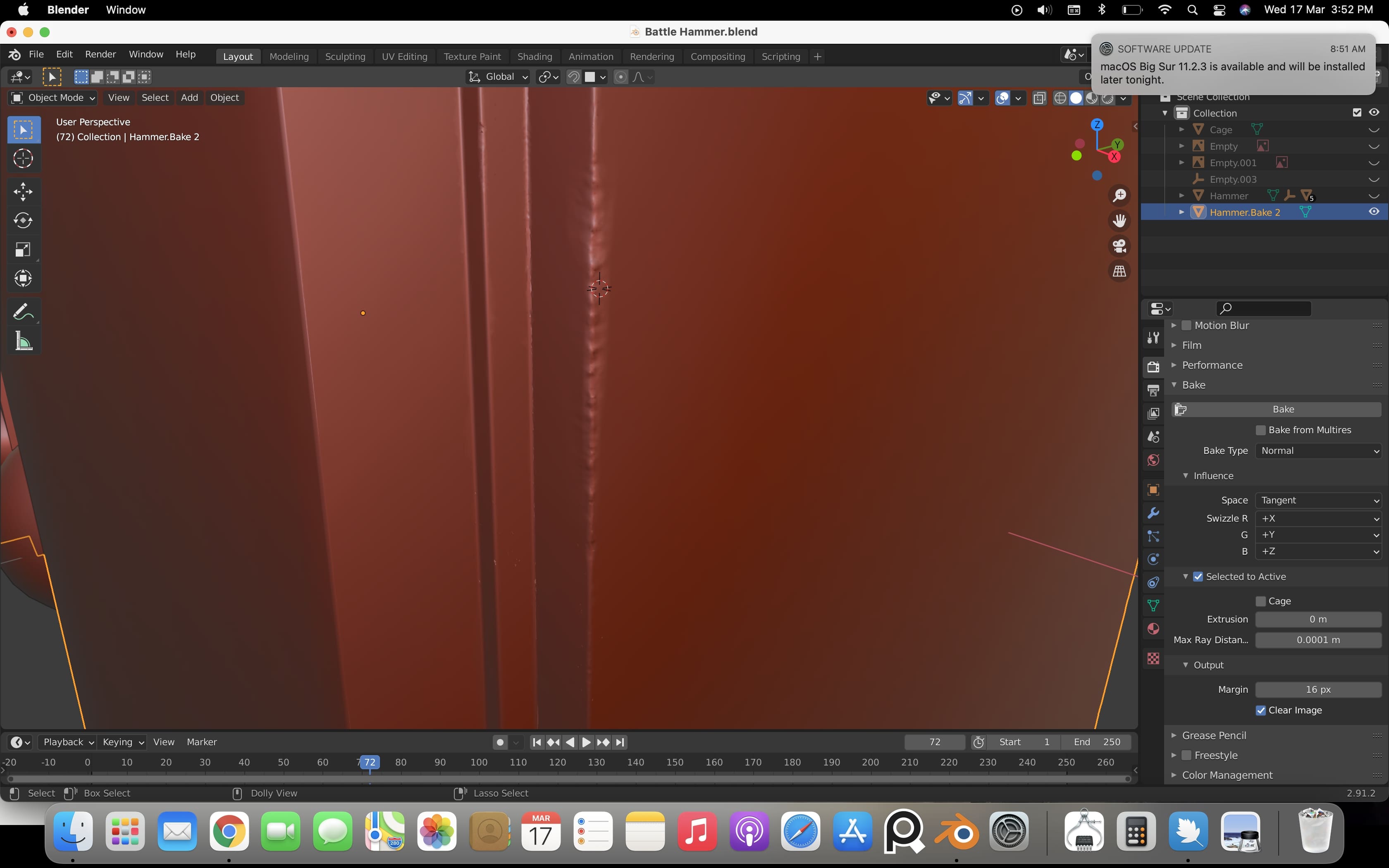Open the Modifier Properties wrench tab
1389x868 pixels.
1153,513
